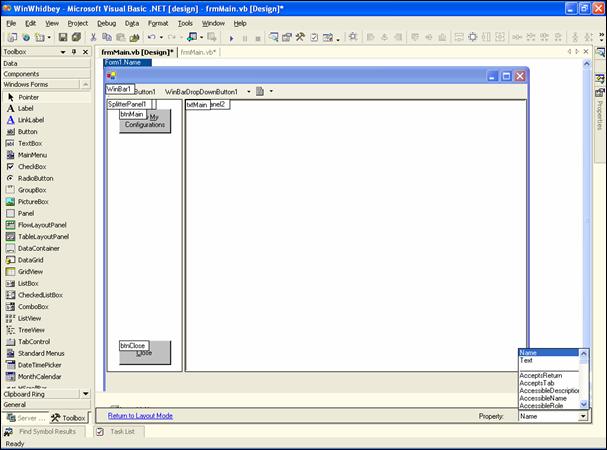
Task: Click Windows Forms section up arrow
Action: [x=86, y=84]
